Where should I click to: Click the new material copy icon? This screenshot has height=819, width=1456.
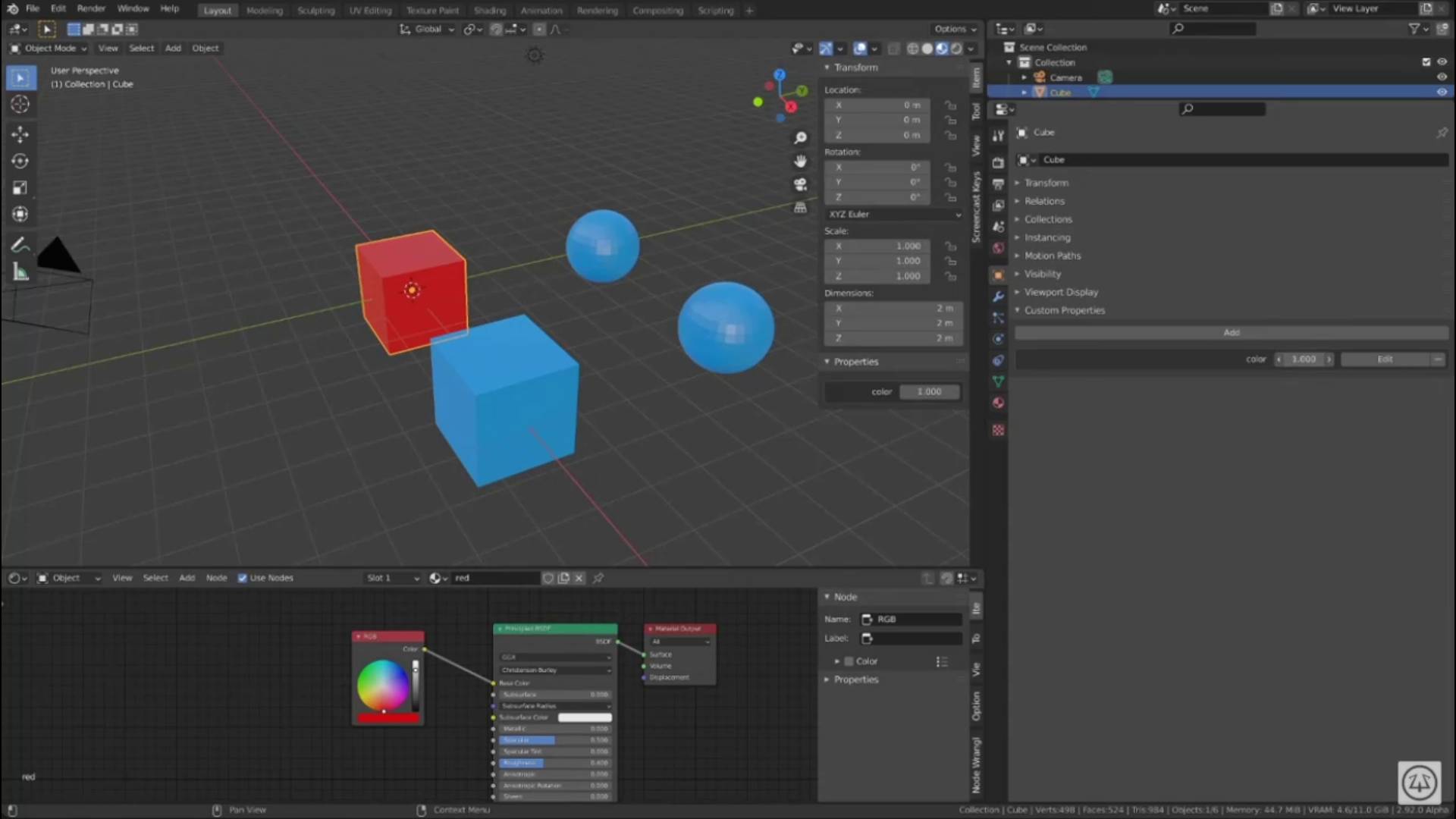563,578
